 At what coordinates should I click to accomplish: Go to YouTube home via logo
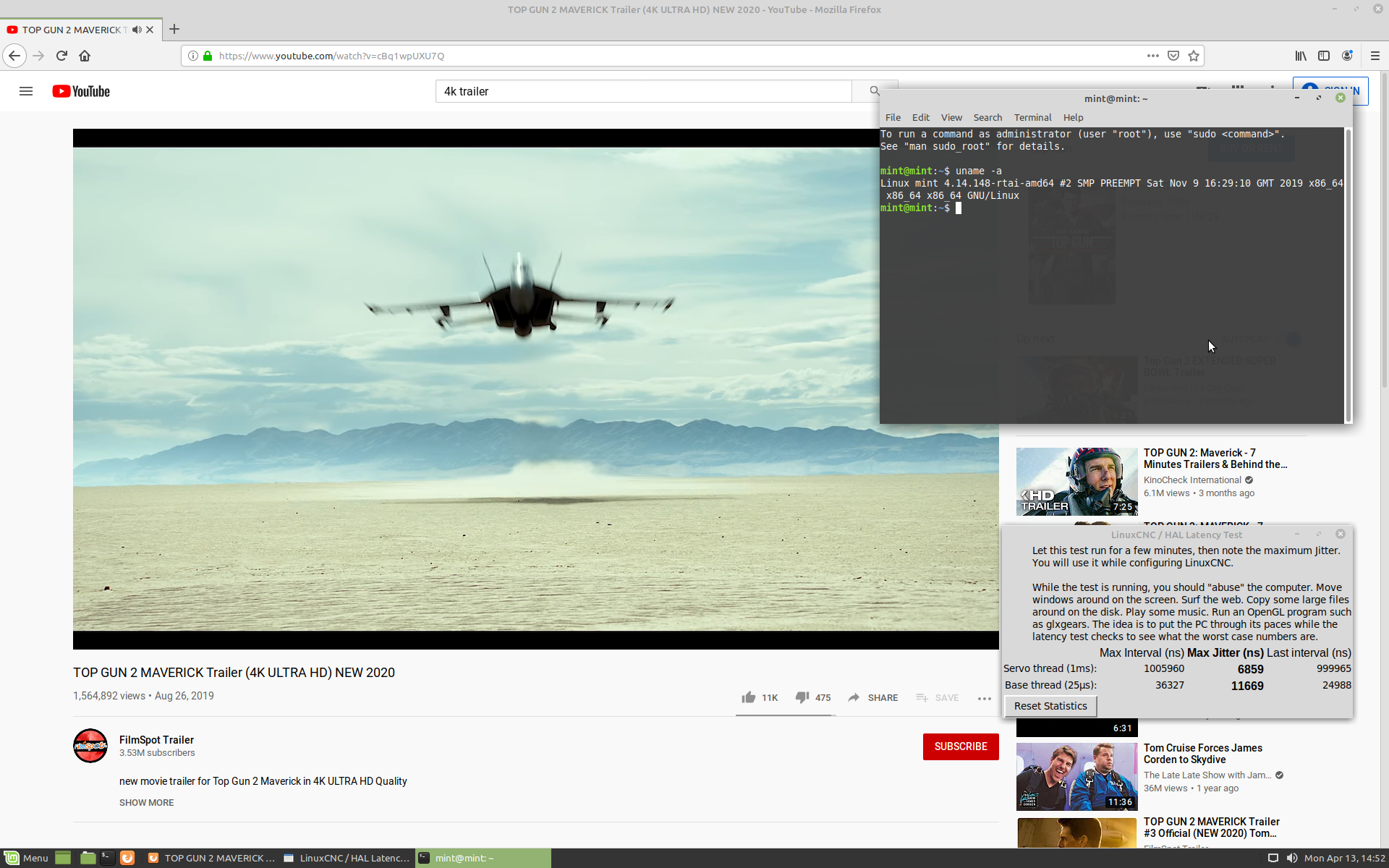81,91
